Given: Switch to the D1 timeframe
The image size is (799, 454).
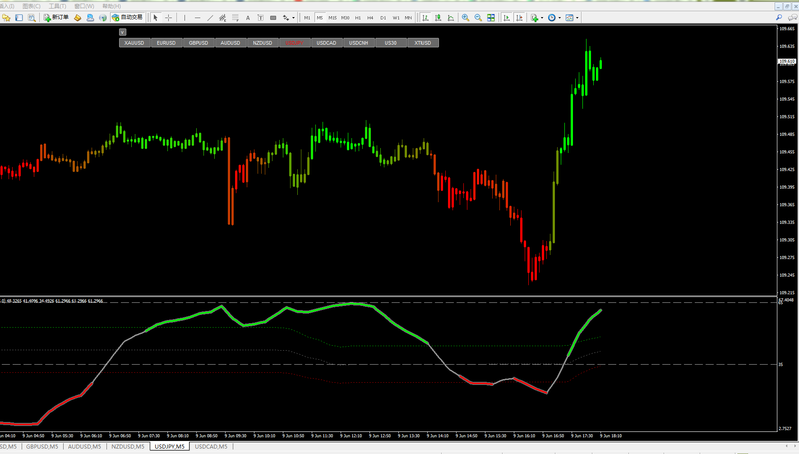Looking at the screenshot, I should tap(383, 18).
